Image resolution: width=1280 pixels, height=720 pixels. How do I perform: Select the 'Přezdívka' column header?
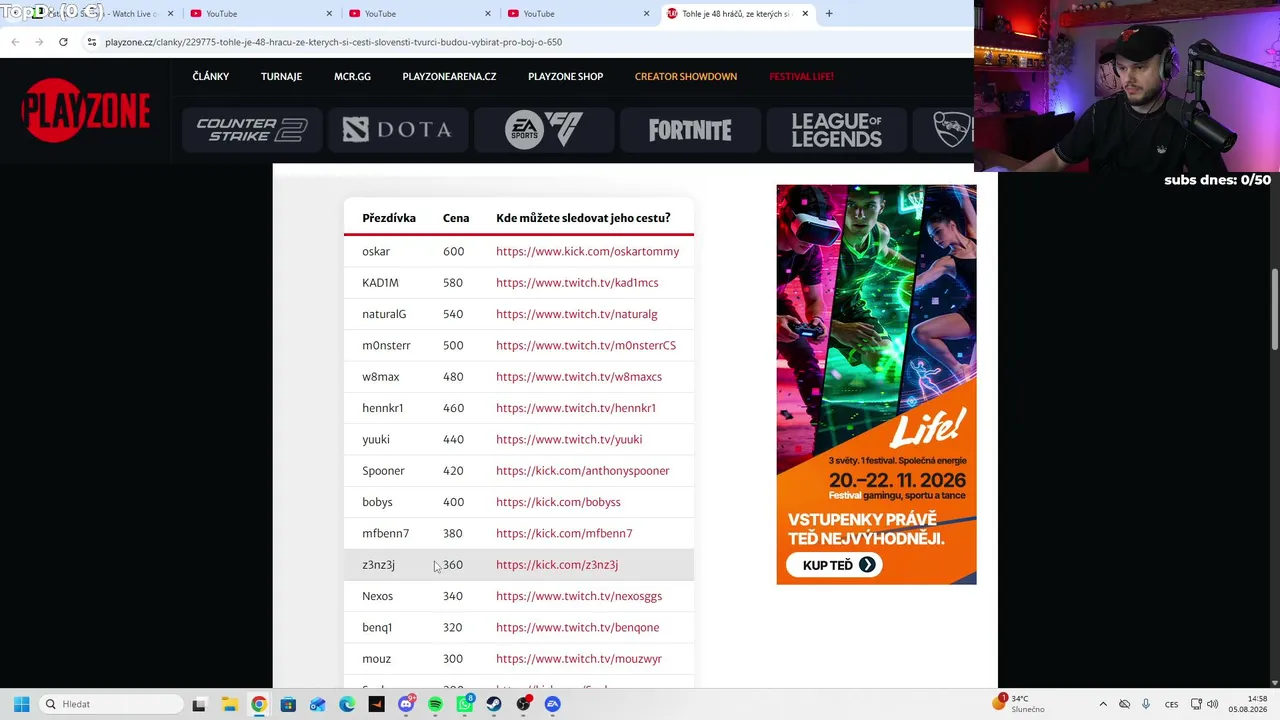389,218
